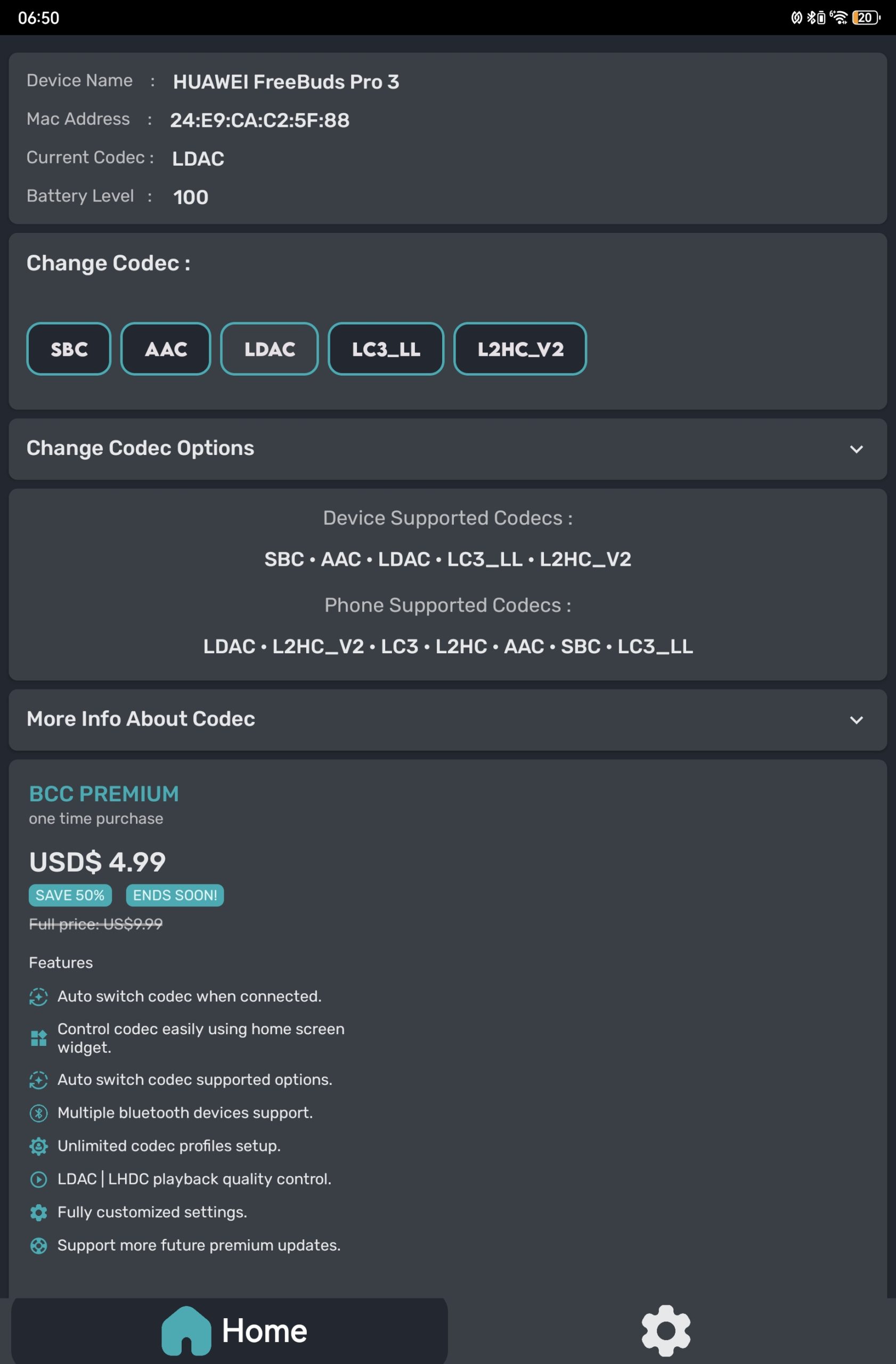Switch codec to AAC
Image resolution: width=896 pixels, height=1364 pixels.
point(166,348)
